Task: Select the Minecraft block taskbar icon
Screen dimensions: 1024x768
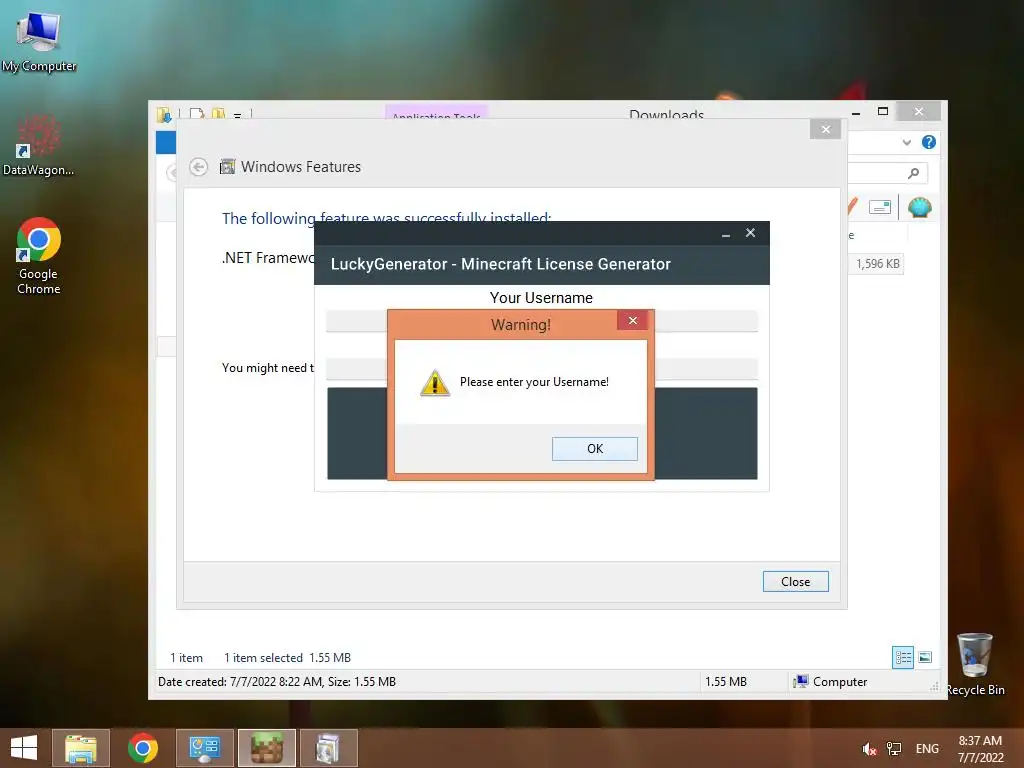Action: click(267, 748)
